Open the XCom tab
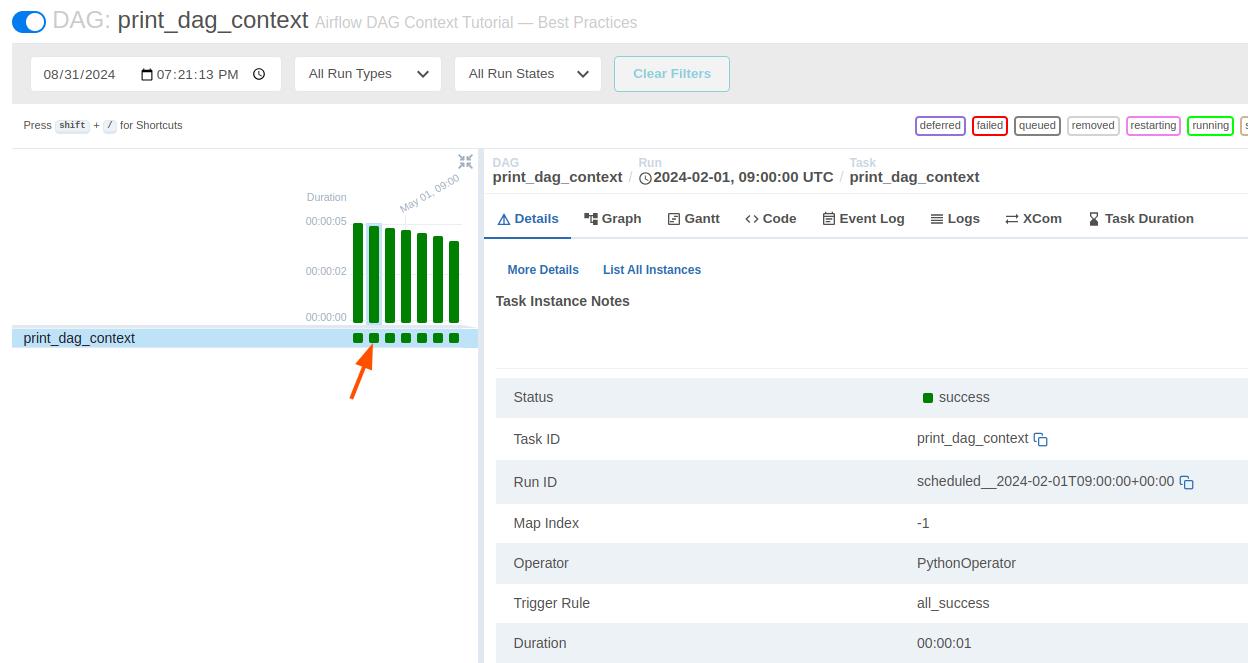1248x663 pixels. coord(1033,219)
